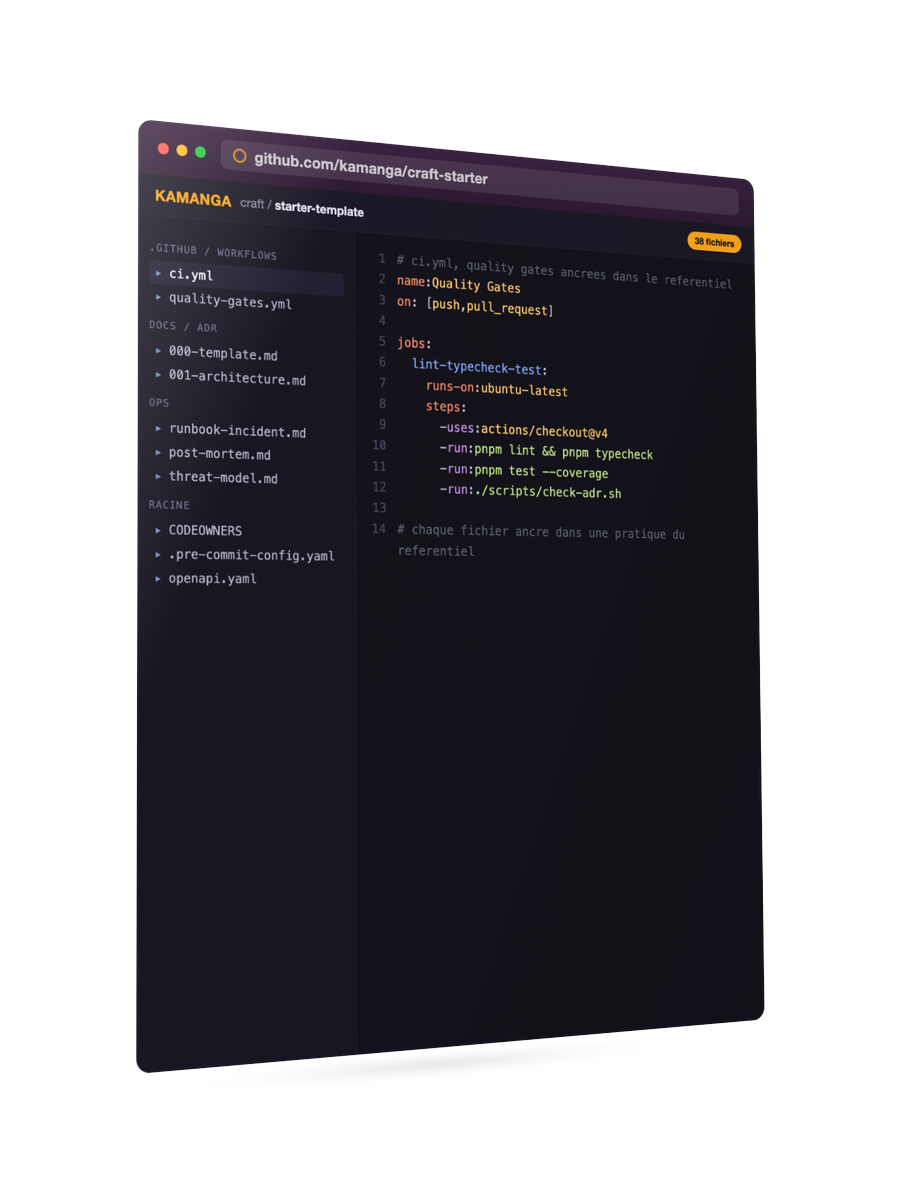This screenshot has width=900, height=1177.
Task: Open the CODEOWNERS file
Action: [205, 530]
